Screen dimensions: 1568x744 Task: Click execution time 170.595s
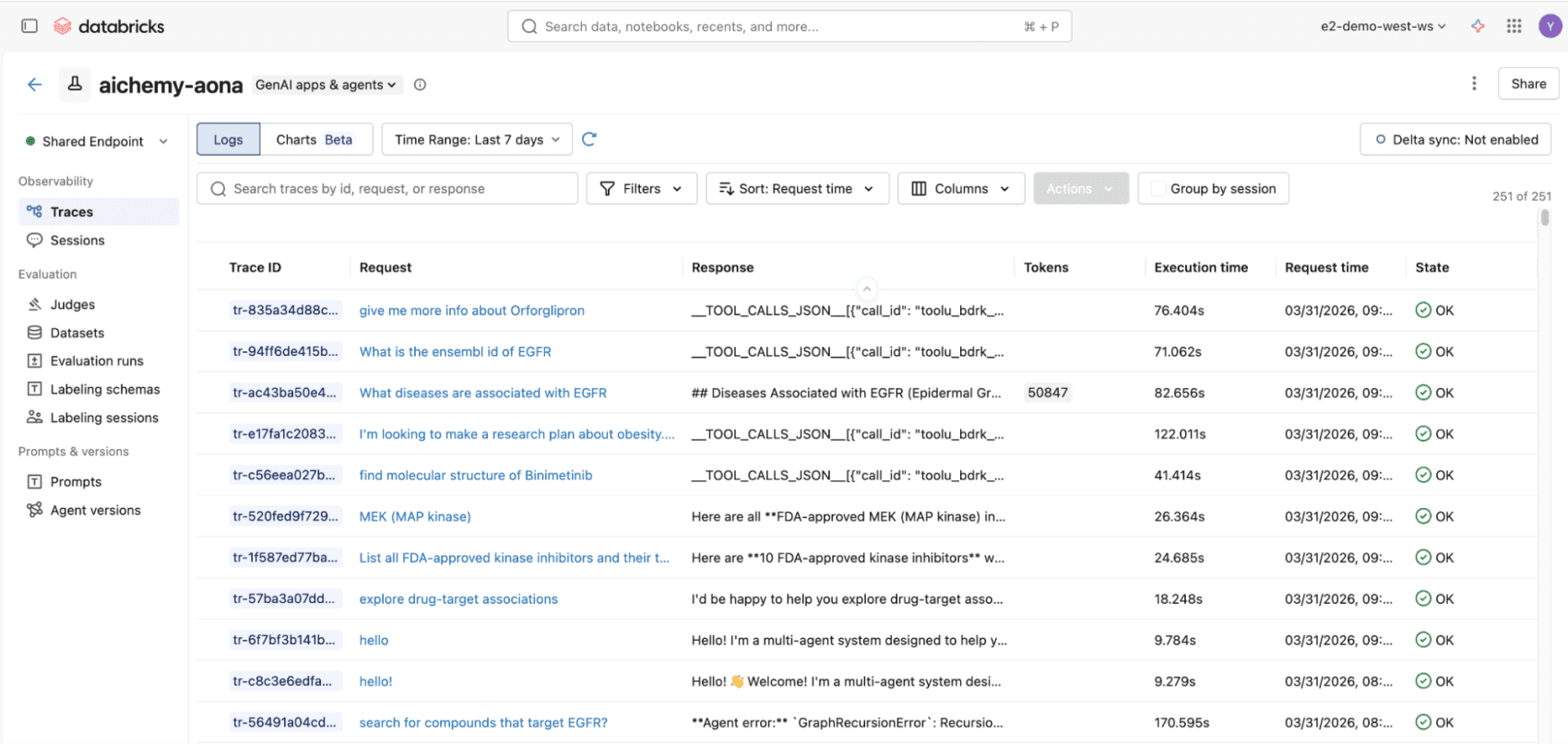point(1182,723)
